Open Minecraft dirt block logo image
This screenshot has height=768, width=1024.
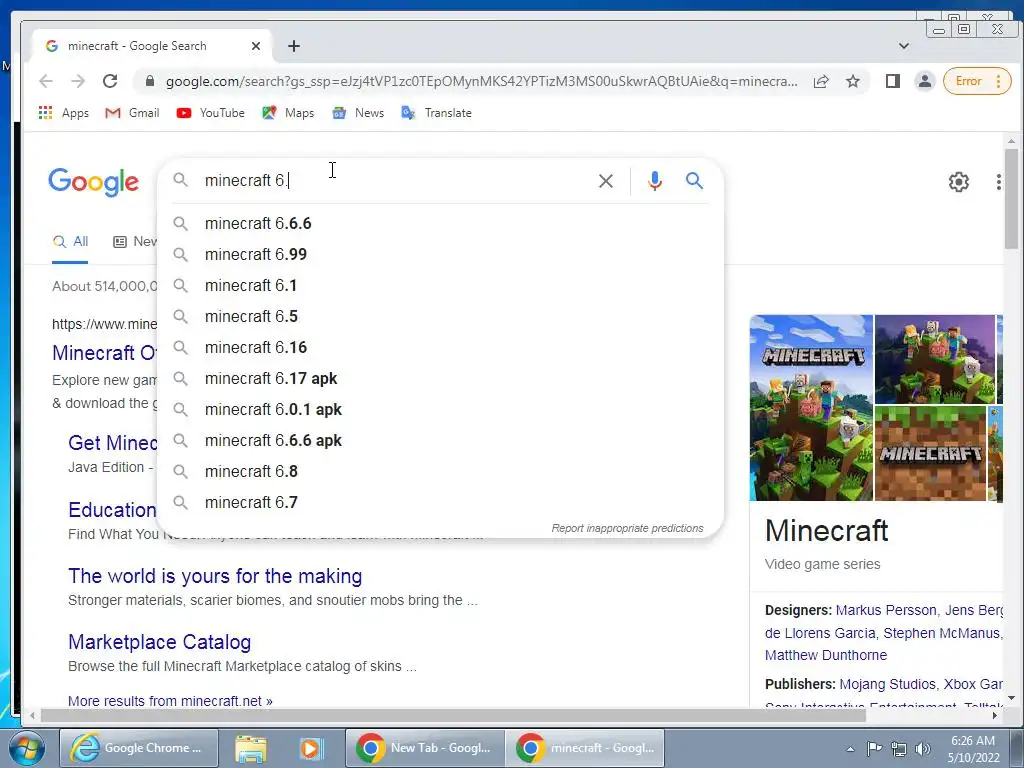point(930,453)
